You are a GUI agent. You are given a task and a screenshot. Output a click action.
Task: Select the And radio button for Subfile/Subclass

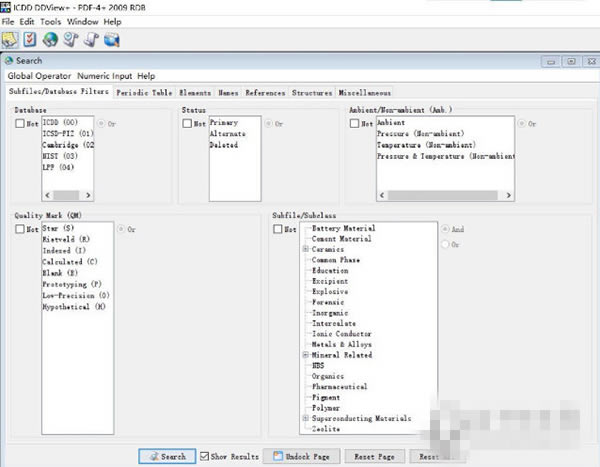point(446,229)
